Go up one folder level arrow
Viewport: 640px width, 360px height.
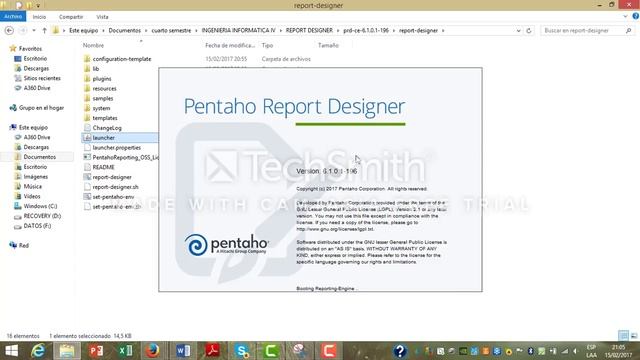44,31
